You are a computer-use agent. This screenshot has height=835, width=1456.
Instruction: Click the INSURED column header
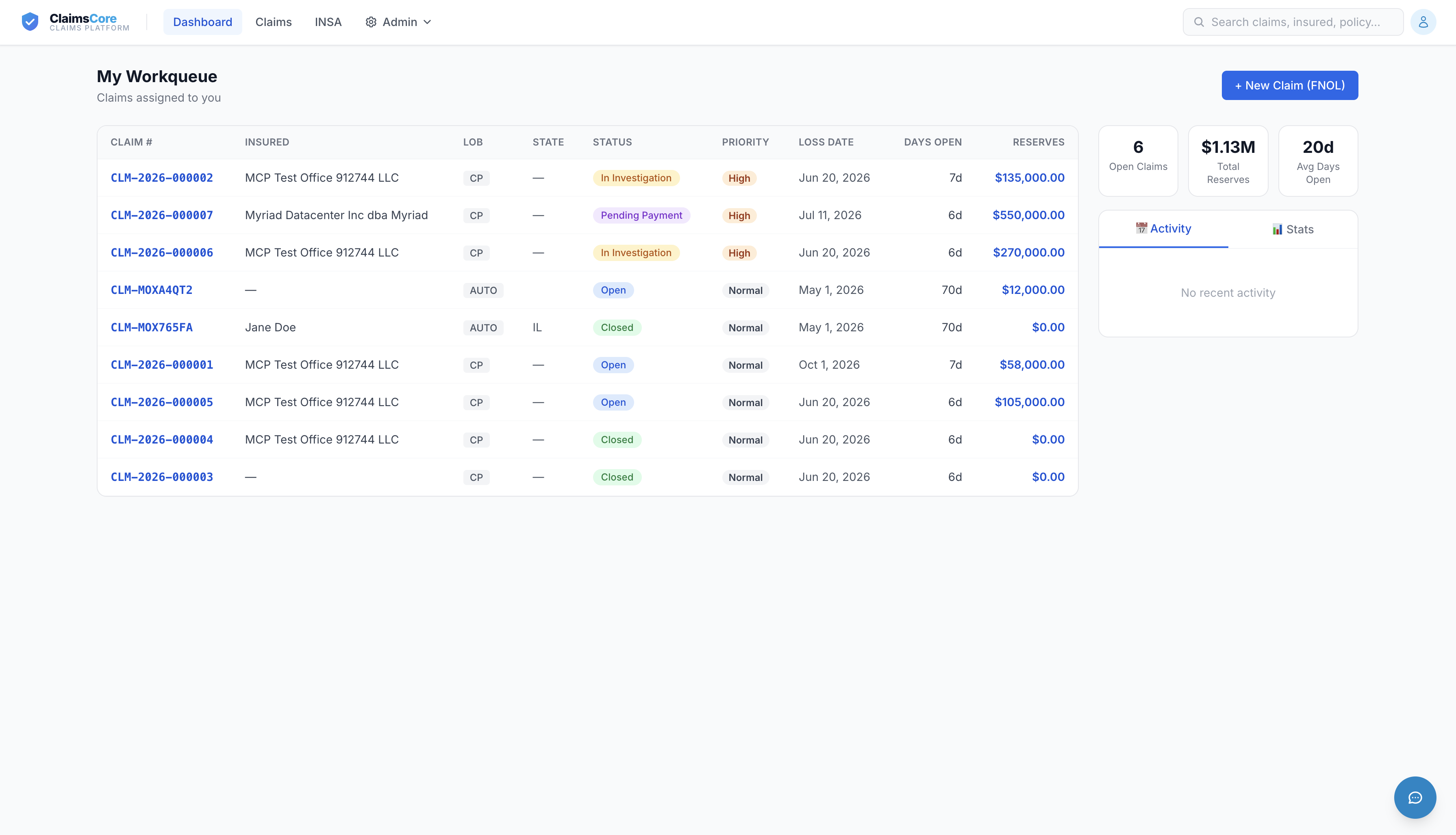[x=267, y=142]
